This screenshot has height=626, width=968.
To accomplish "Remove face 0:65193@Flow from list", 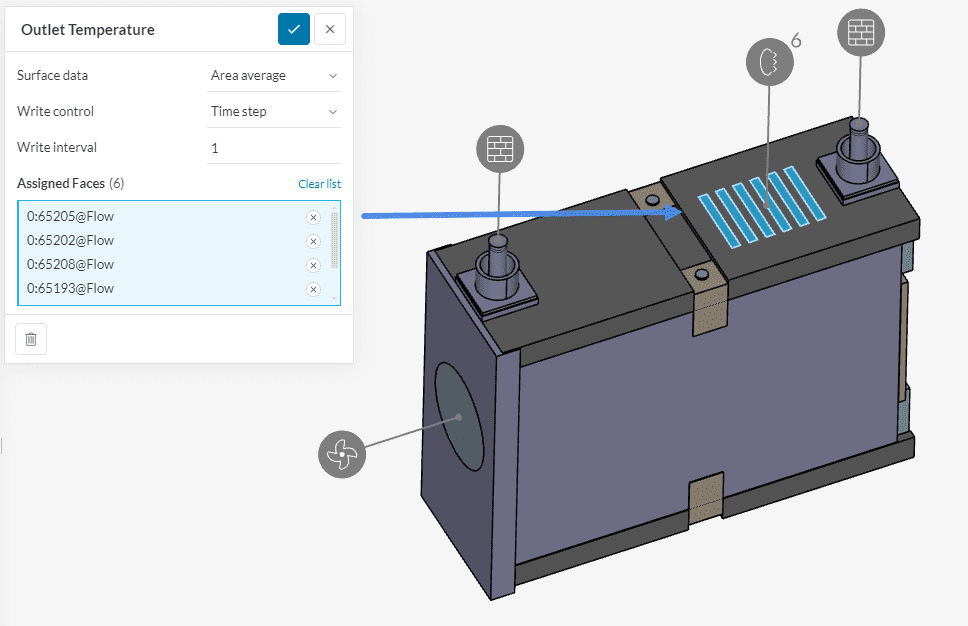I will tap(312, 289).
